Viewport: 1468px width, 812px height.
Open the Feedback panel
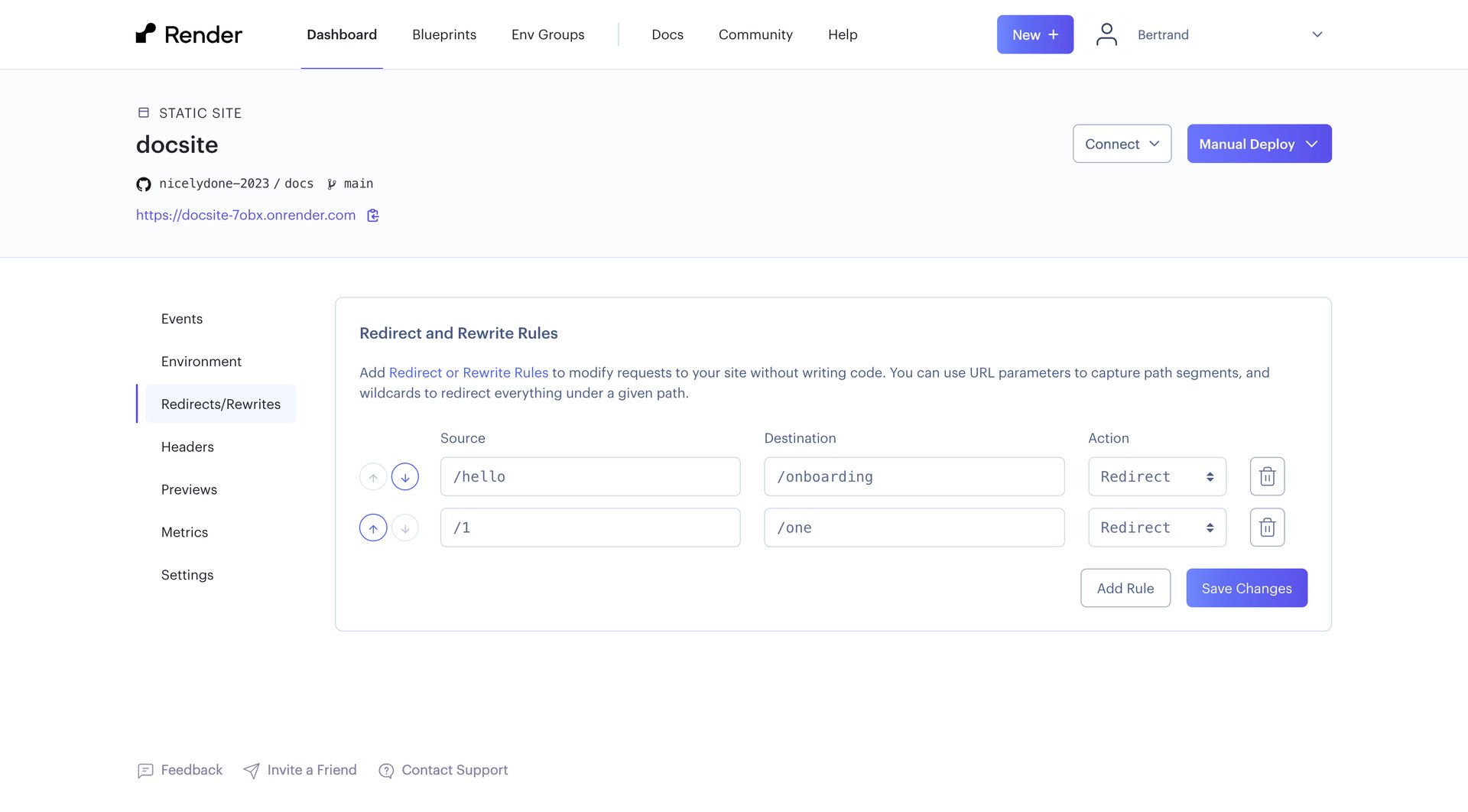point(179,770)
